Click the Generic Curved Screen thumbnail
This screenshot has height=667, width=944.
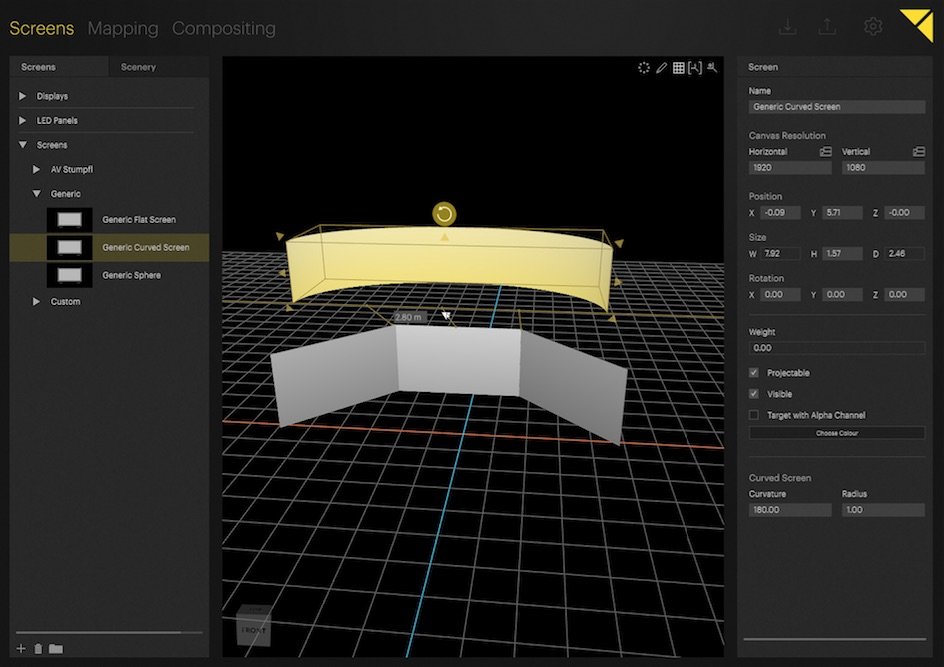[x=70, y=247]
